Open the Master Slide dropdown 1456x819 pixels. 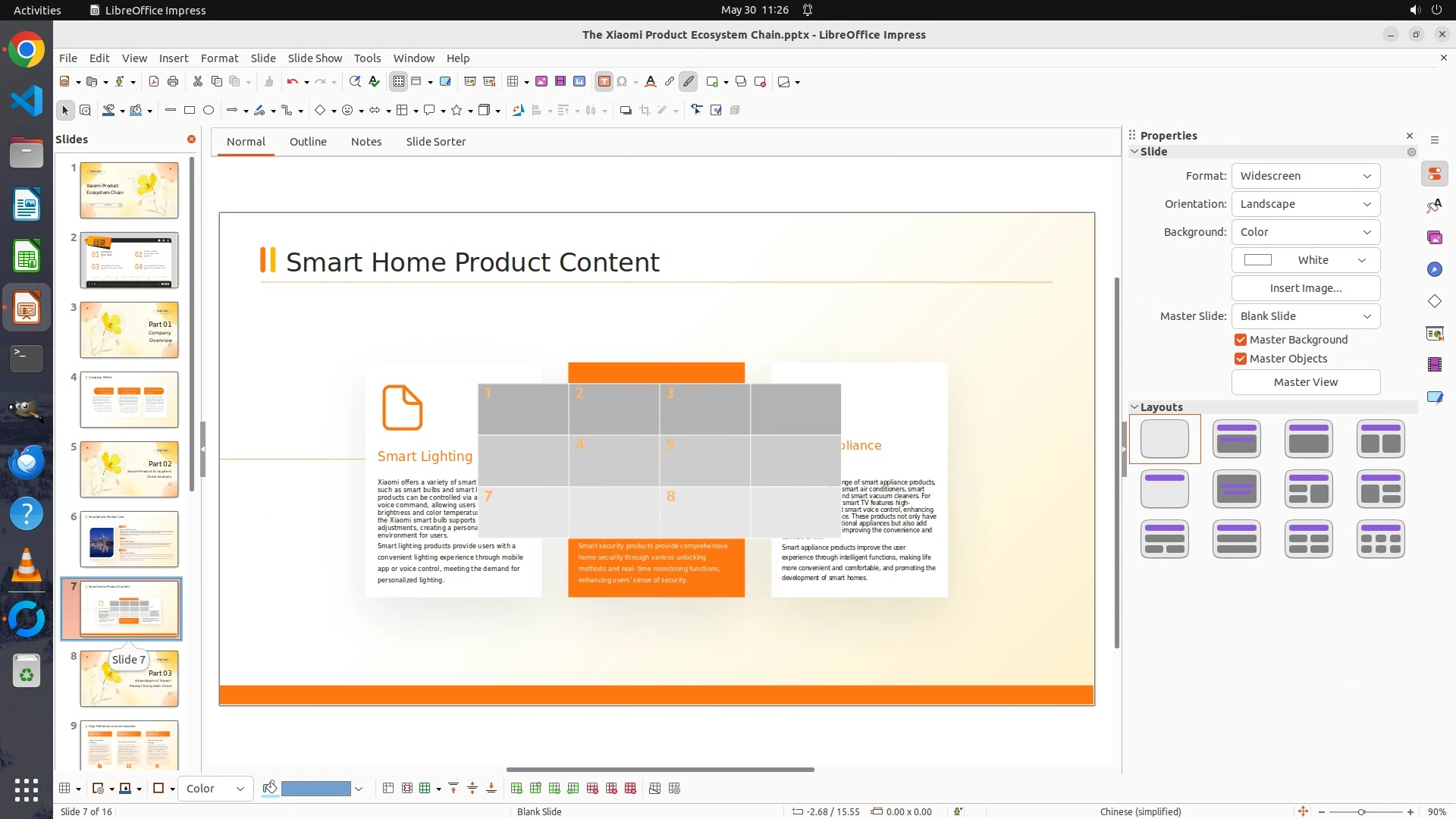click(x=1305, y=316)
